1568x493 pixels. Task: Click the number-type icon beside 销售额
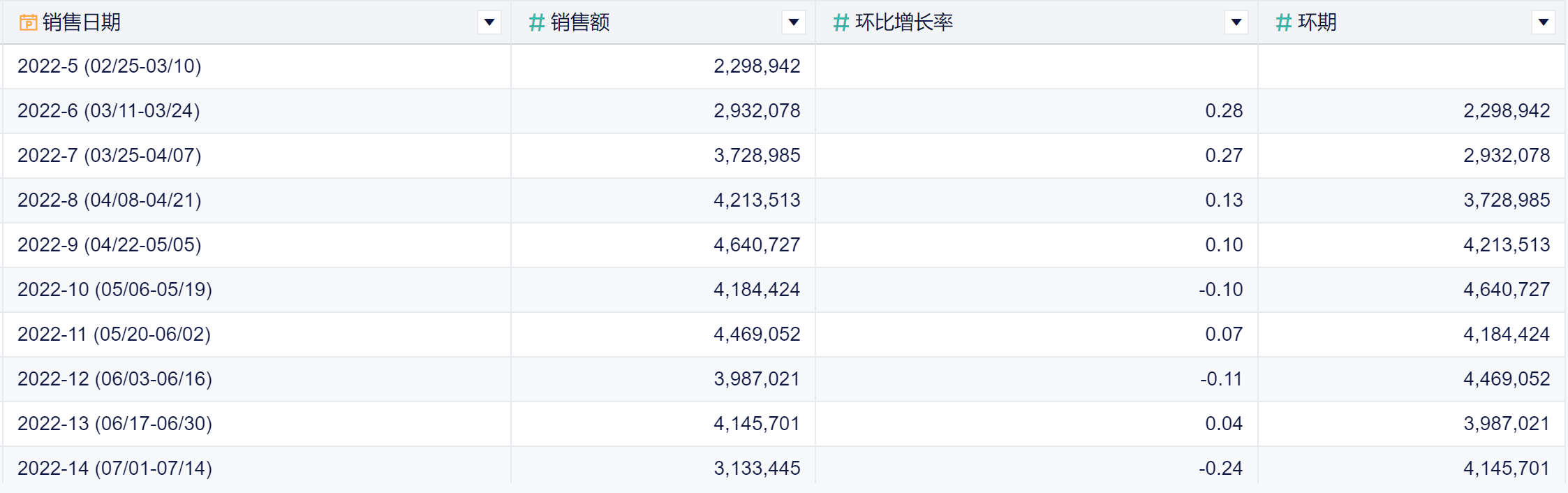click(536, 23)
